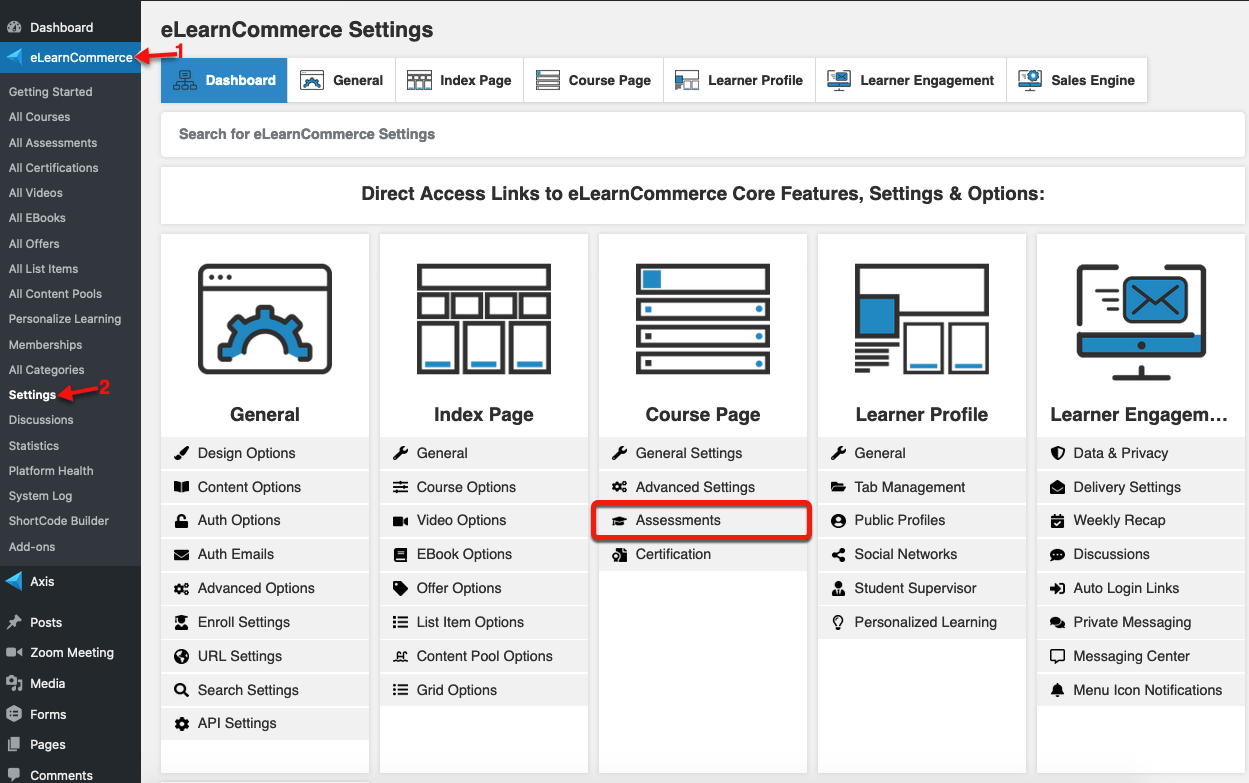Image resolution: width=1249 pixels, height=783 pixels.
Task: Click the graduation cap icon beside Assessments
Action: (619, 521)
